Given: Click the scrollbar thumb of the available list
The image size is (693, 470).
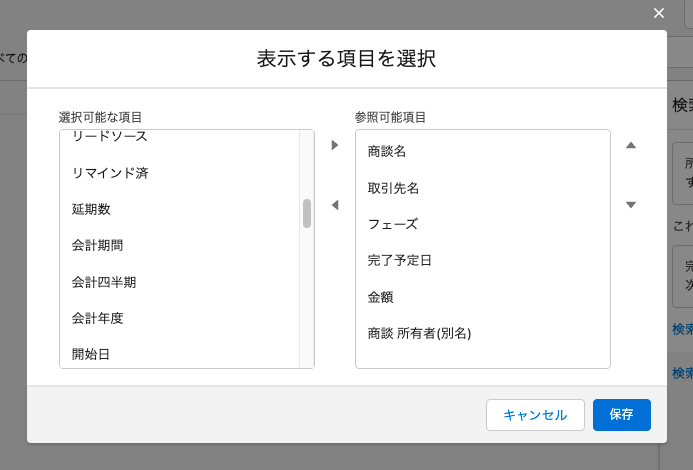Looking at the screenshot, I should point(307,214).
